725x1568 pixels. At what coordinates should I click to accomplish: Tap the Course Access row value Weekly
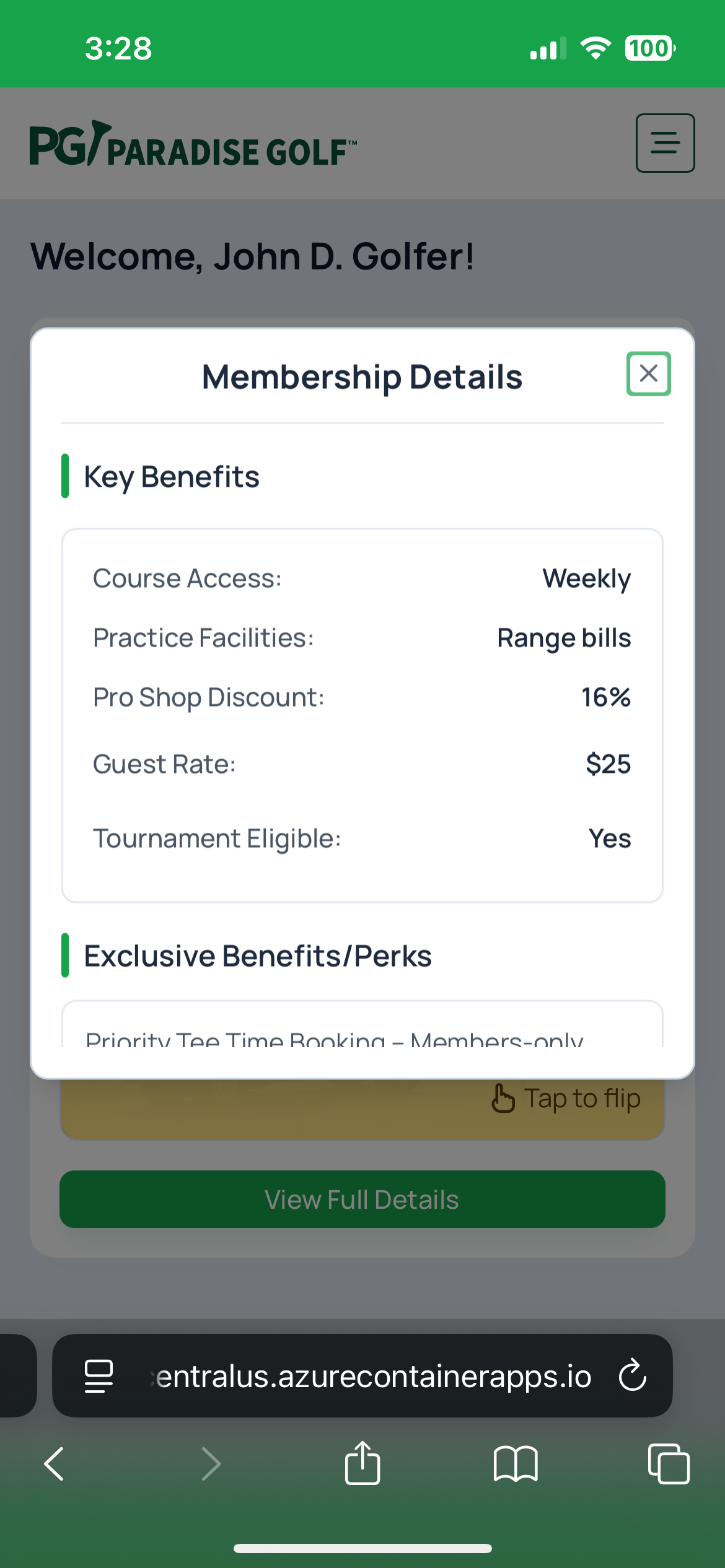click(x=586, y=578)
